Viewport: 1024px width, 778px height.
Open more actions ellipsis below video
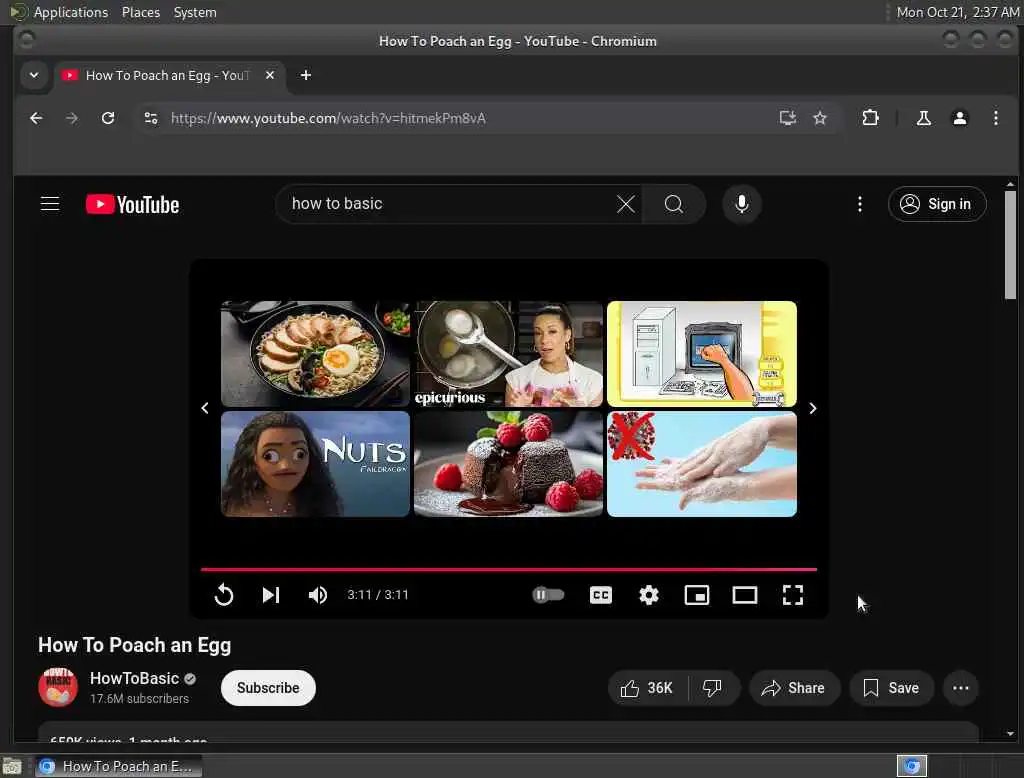click(x=961, y=688)
